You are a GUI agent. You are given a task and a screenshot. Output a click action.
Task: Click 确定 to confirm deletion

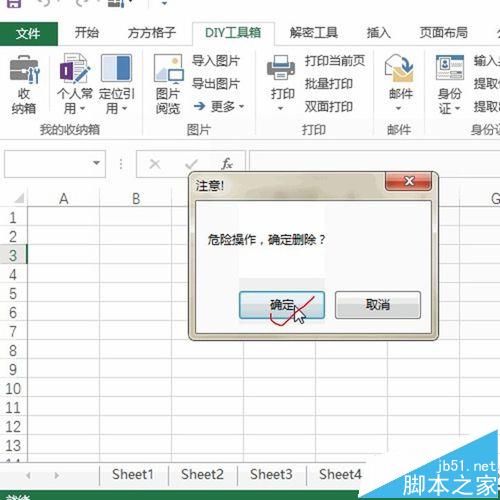click(282, 305)
